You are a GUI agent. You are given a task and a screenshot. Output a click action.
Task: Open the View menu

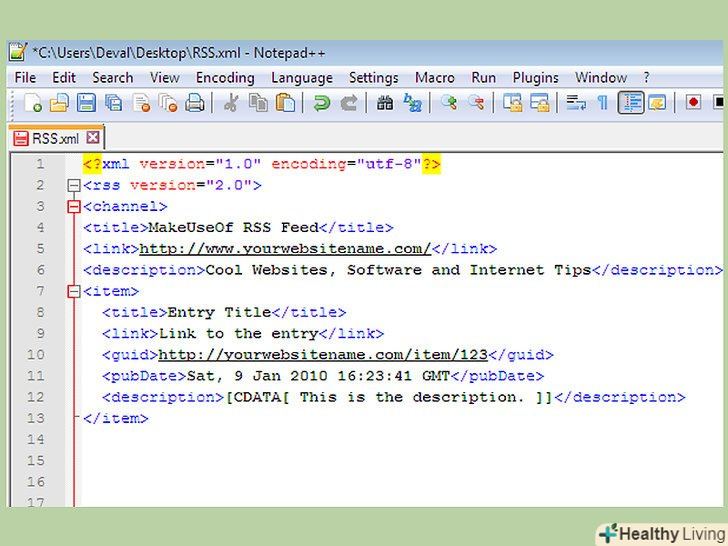165,78
